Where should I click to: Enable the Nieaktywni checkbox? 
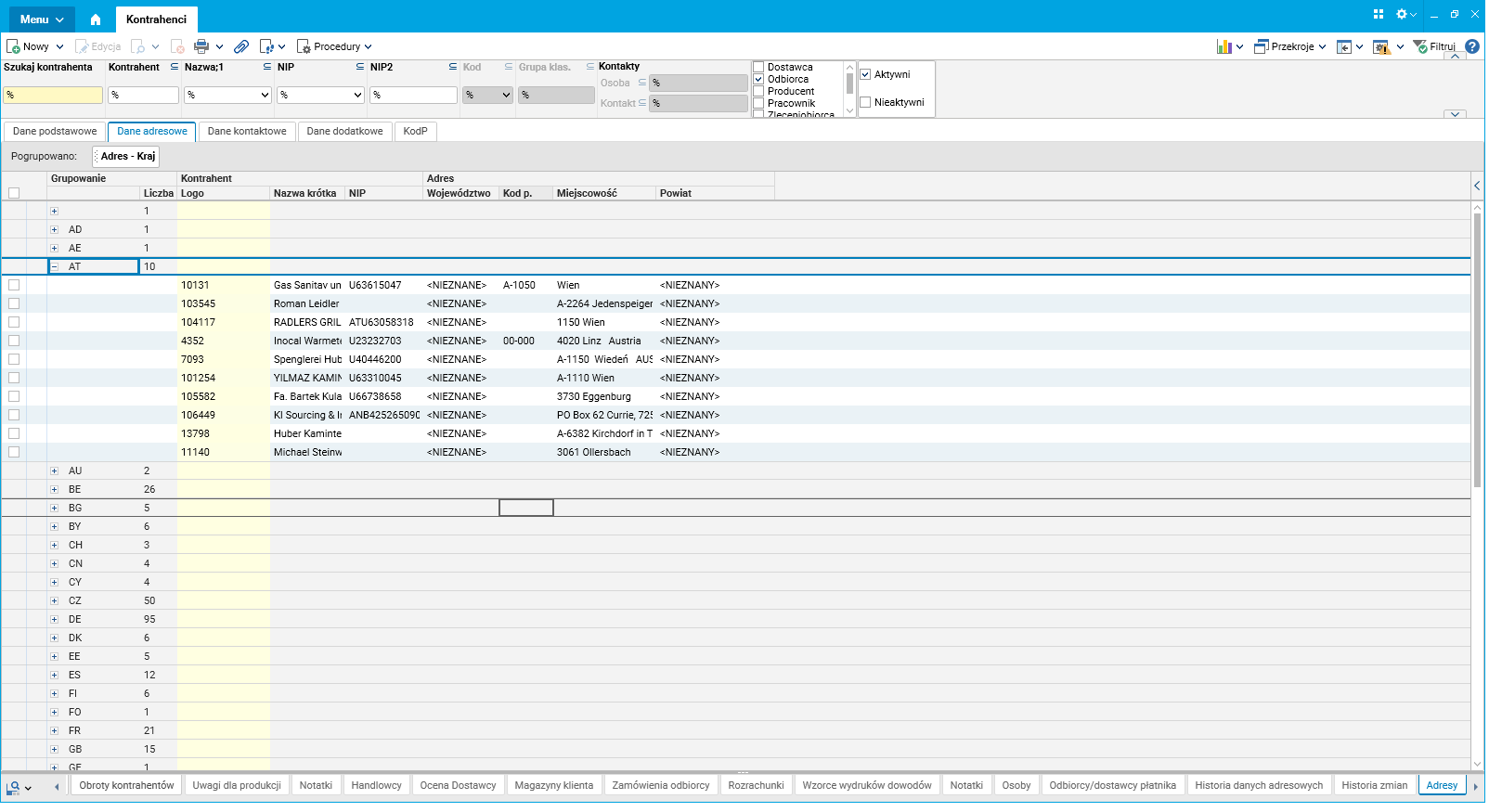coord(865,102)
